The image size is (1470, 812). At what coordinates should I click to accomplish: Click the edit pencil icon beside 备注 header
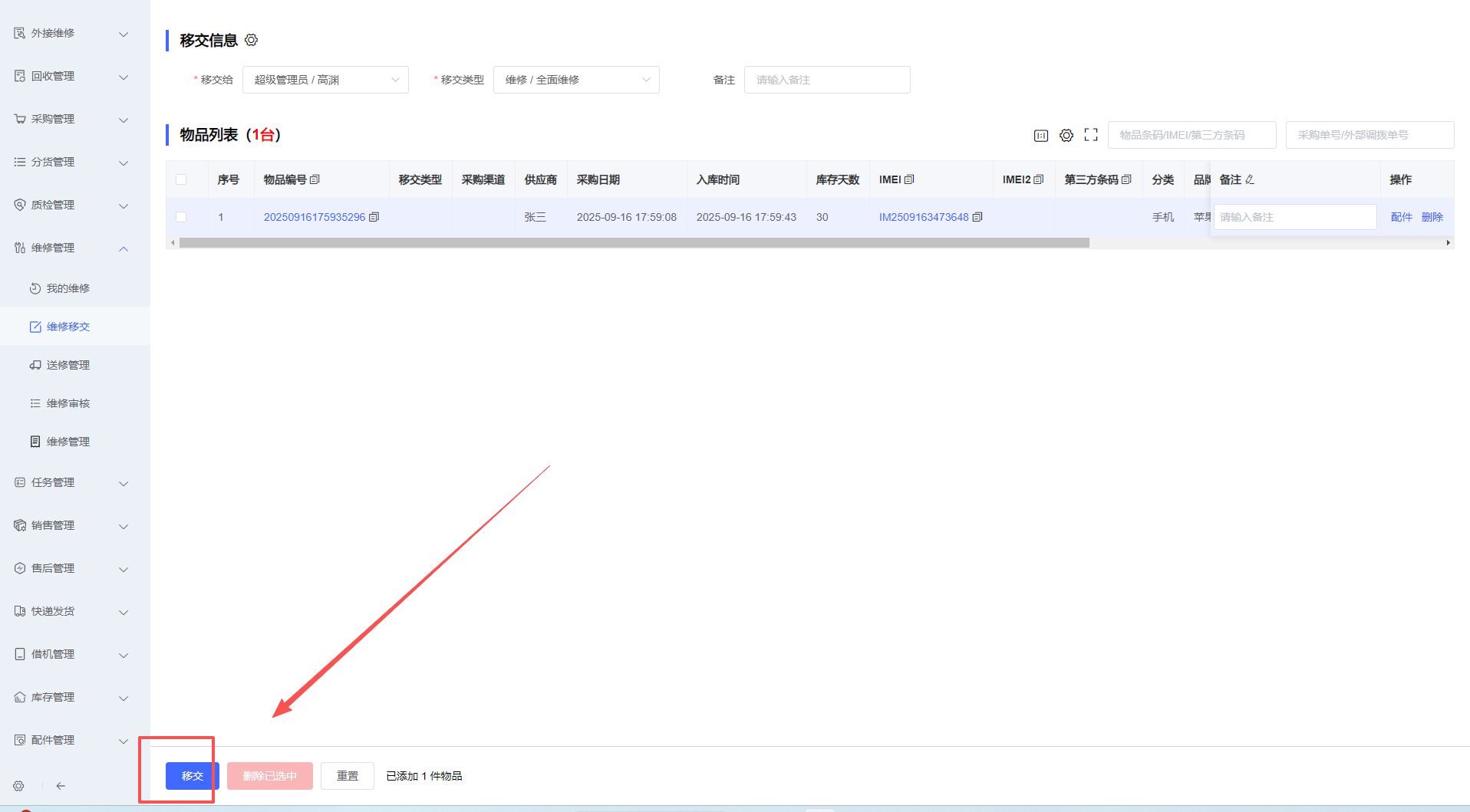tap(1250, 179)
